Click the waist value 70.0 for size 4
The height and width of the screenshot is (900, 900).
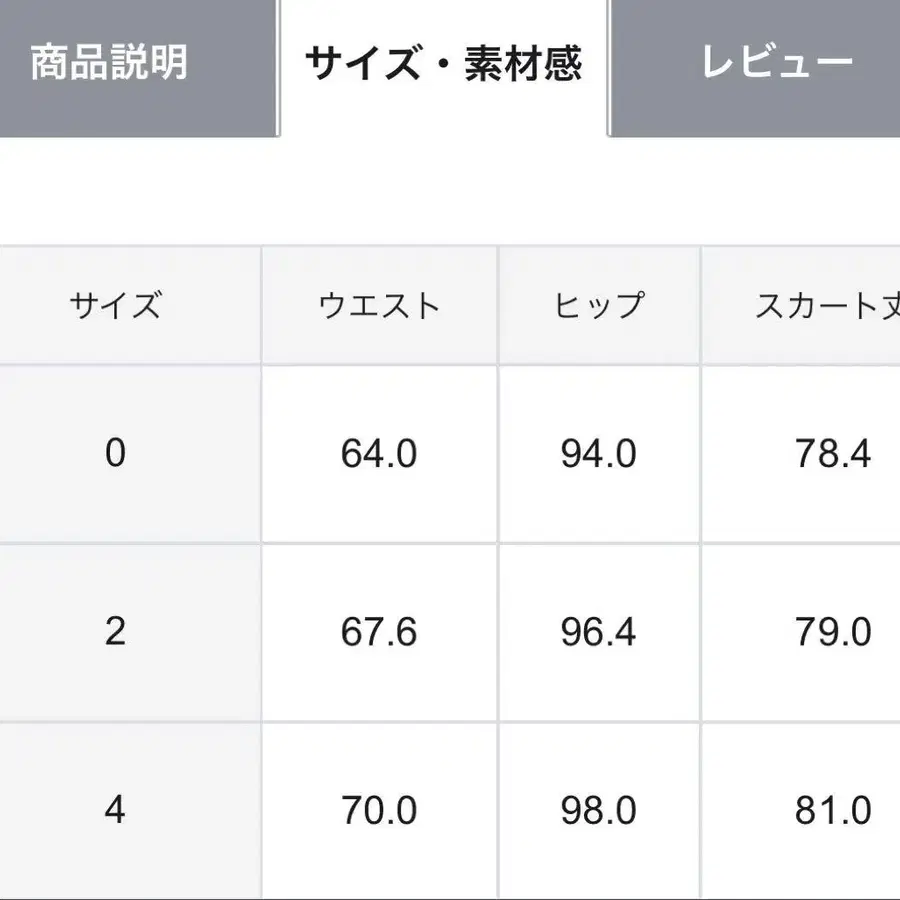point(378,812)
